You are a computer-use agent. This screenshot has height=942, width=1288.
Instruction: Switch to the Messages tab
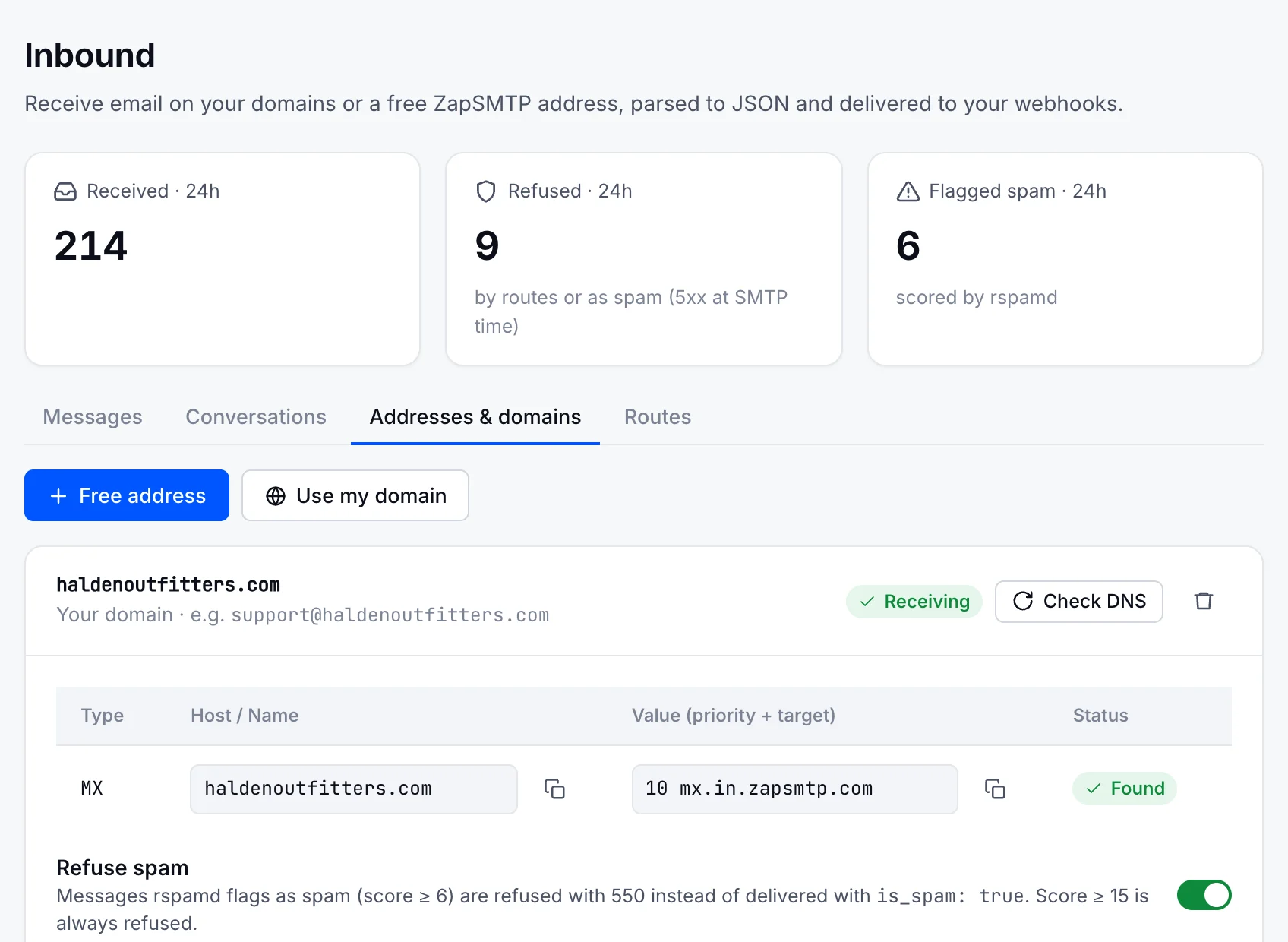coord(93,416)
